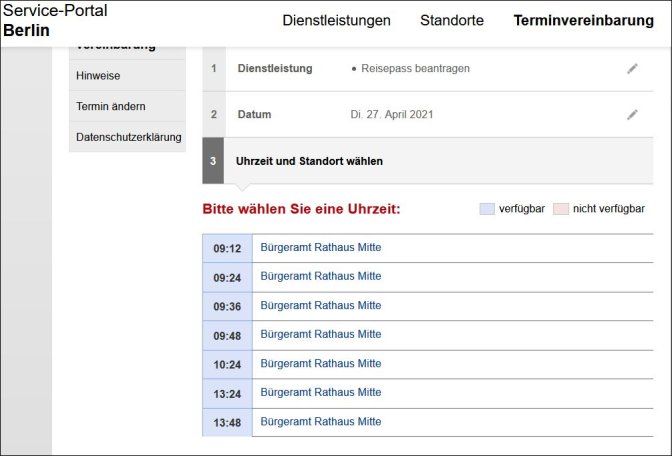Screen dimensions: 672x456
Task: Open Datenschutzerklärung in the sidebar
Action: coord(127,137)
